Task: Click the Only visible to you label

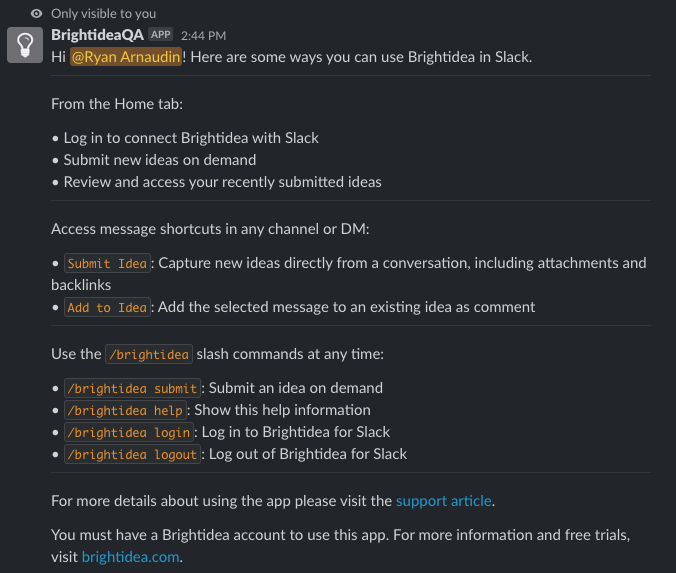Action: point(103,14)
